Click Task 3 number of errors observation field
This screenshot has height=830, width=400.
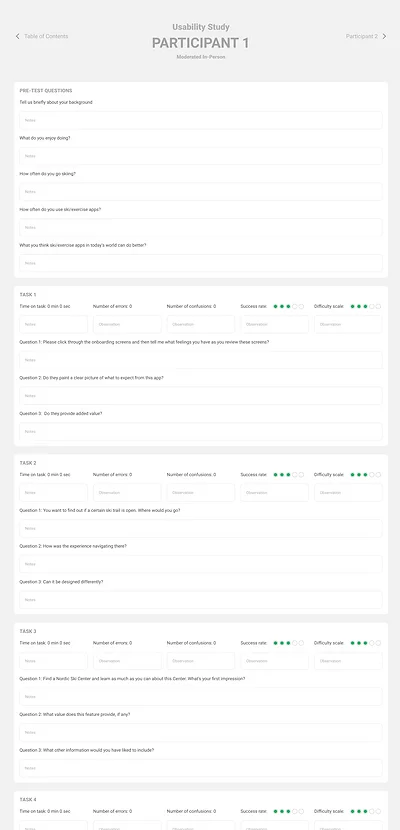coord(127,661)
